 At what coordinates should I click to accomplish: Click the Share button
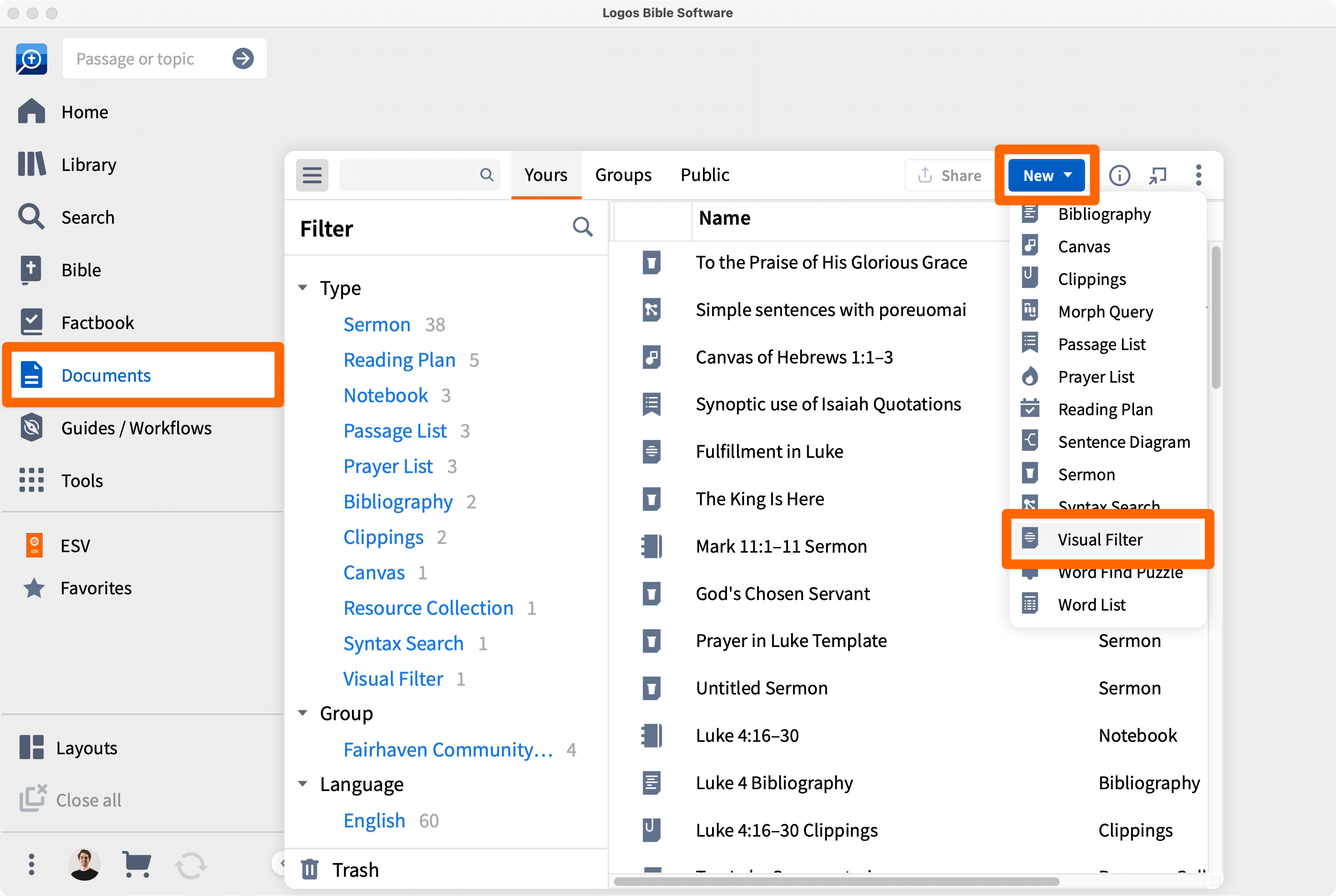[950, 175]
